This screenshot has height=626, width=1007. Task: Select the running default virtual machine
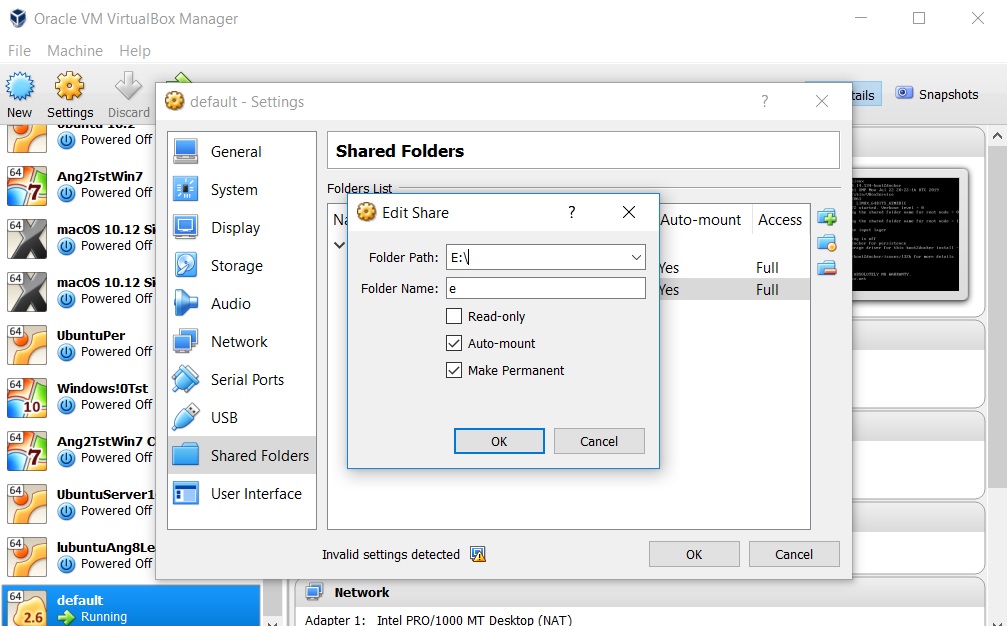tap(132, 607)
